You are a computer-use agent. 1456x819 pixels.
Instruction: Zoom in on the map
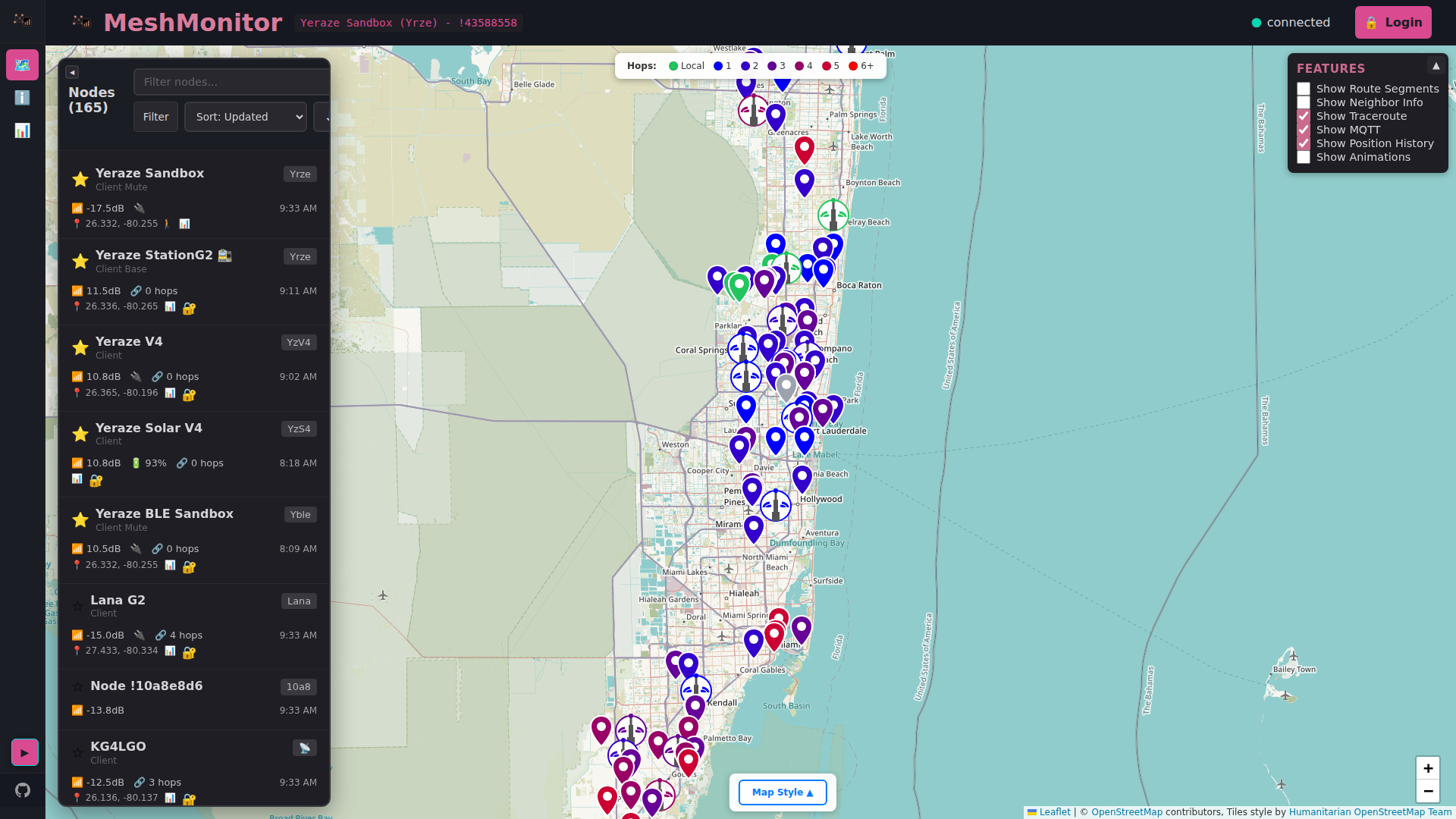point(1427,768)
